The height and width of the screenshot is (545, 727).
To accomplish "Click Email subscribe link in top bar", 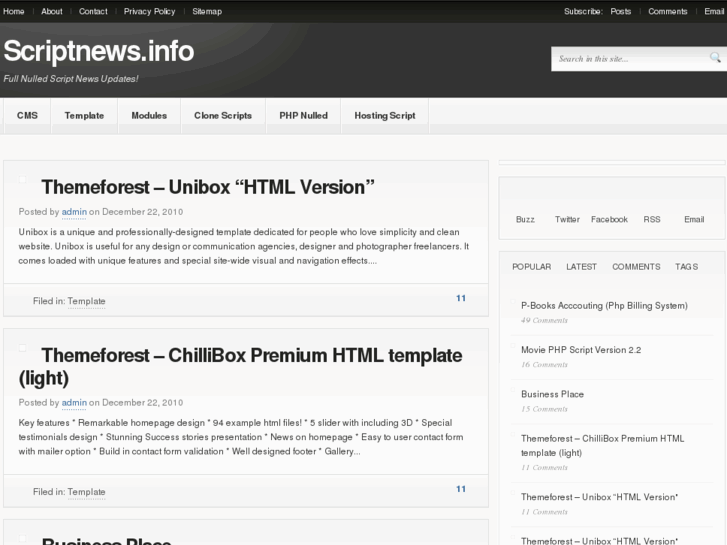I will pyautogui.click(x=714, y=12).
